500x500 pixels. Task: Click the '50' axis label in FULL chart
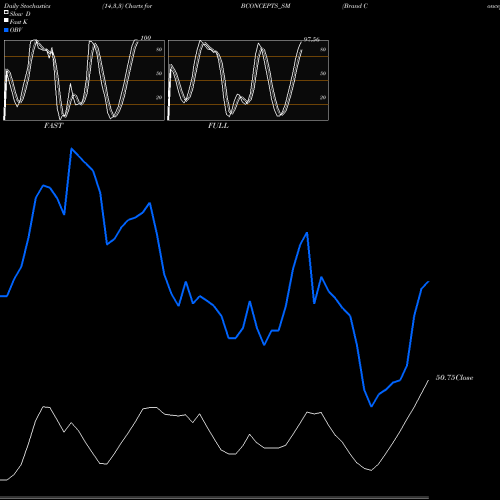(x=323, y=73)
